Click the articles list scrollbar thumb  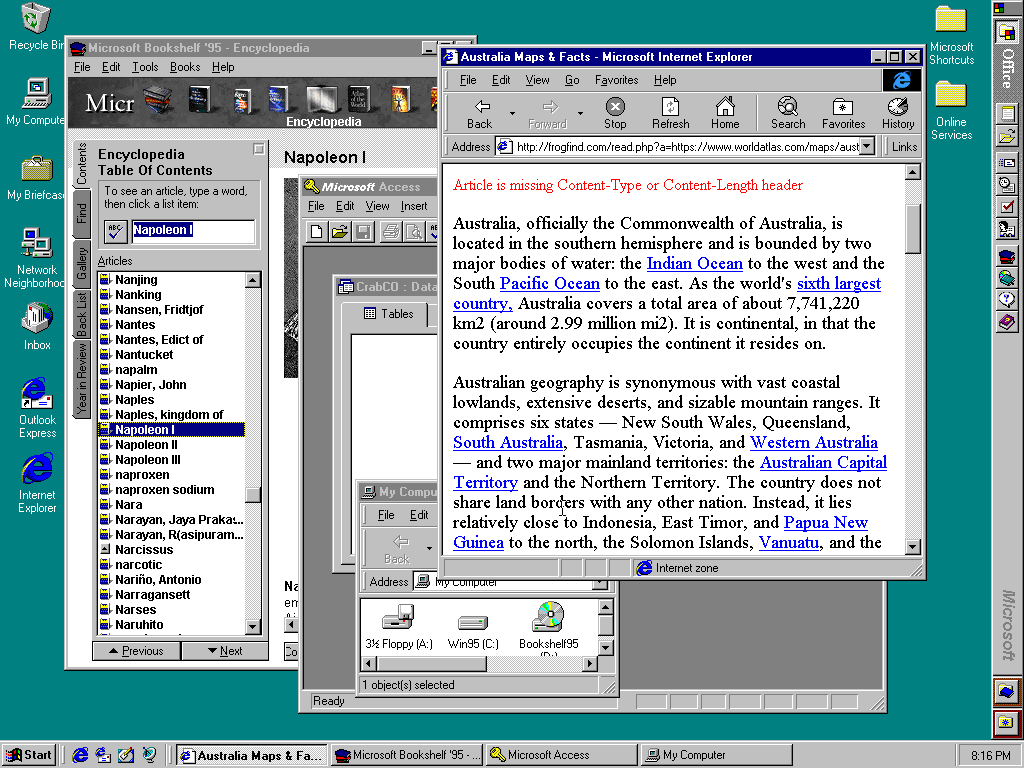253,494
